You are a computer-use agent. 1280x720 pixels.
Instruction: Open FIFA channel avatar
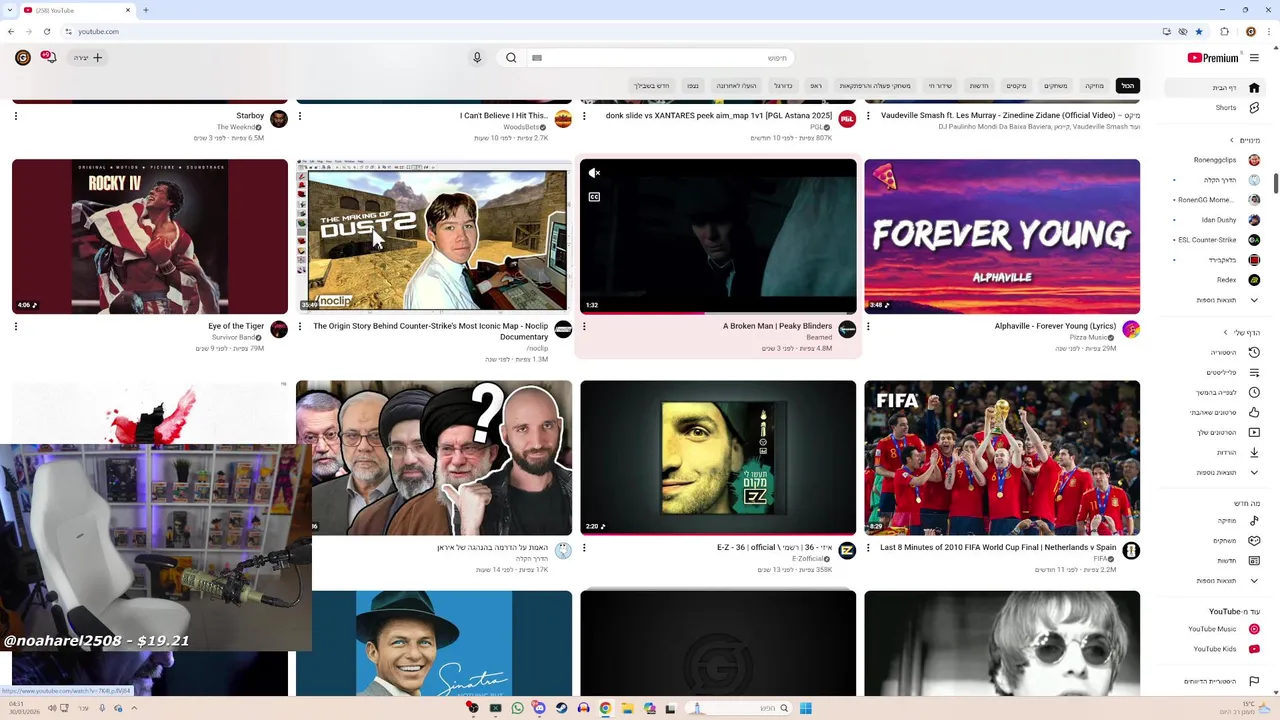pos(1131,551)
